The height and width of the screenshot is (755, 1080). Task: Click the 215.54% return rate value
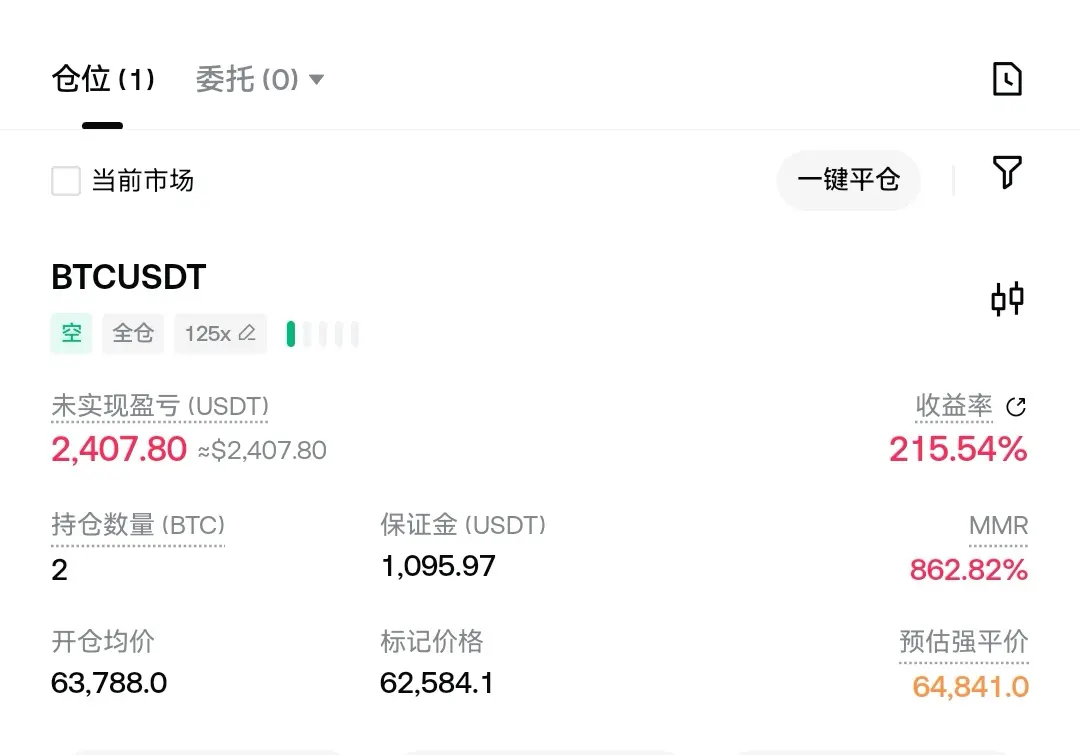point(958,449)
